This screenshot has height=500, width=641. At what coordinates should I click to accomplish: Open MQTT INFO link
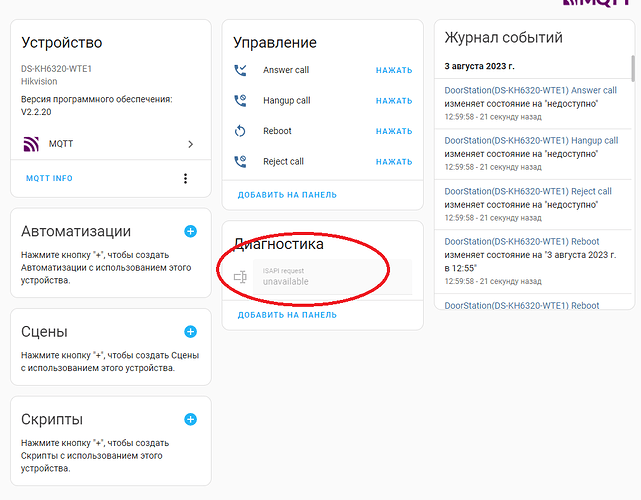pyautogui.click(x=49, y=179)
